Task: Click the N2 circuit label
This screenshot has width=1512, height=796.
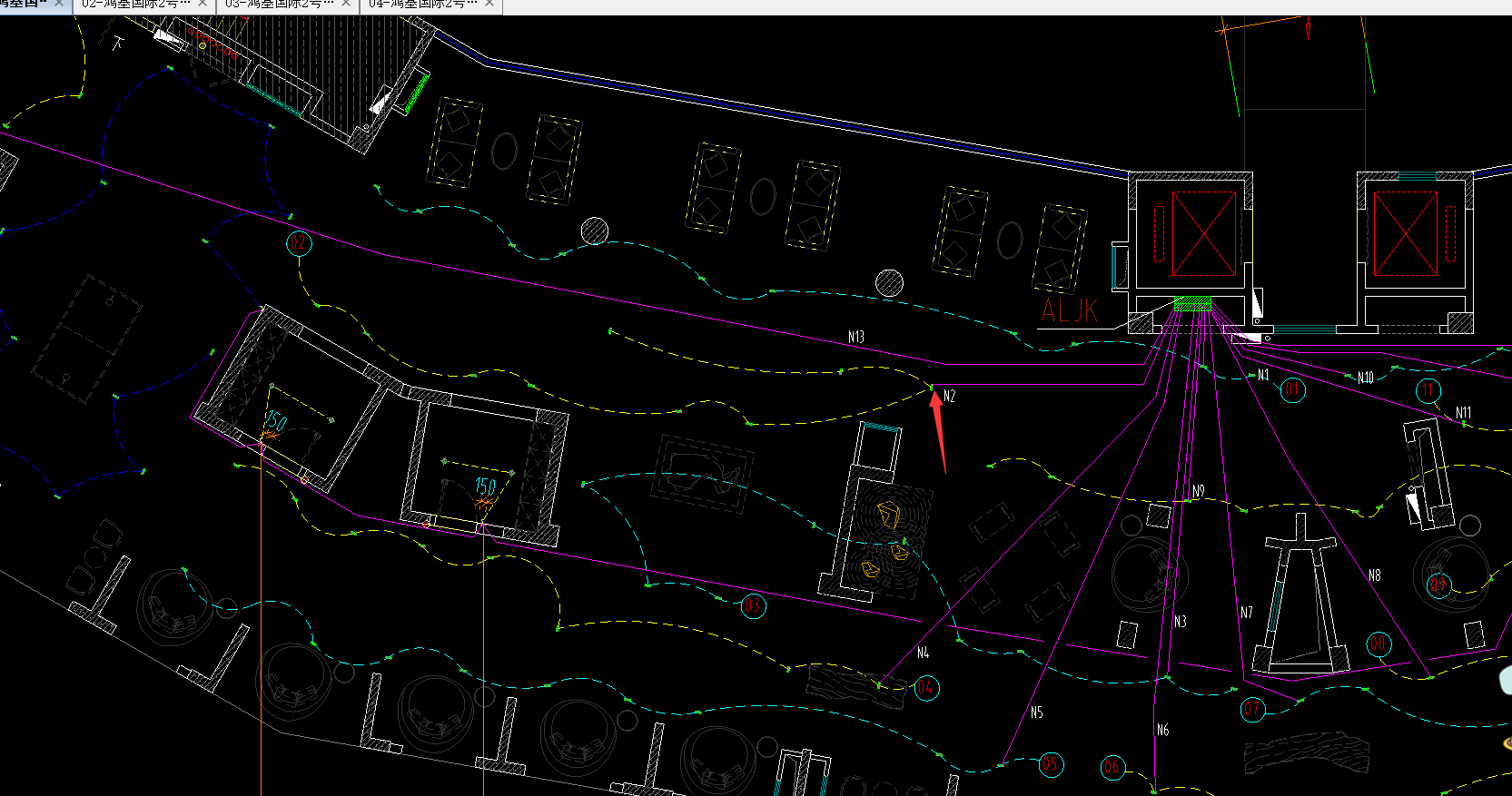Action: coord(949,396)
